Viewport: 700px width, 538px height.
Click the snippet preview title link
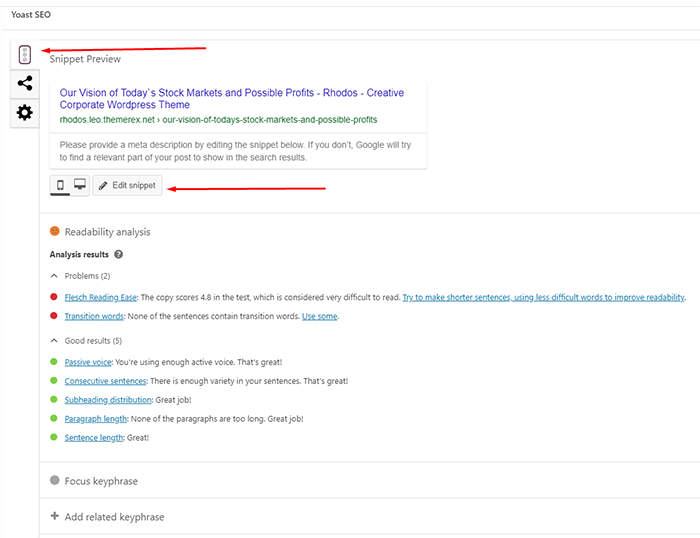[232, 99]
